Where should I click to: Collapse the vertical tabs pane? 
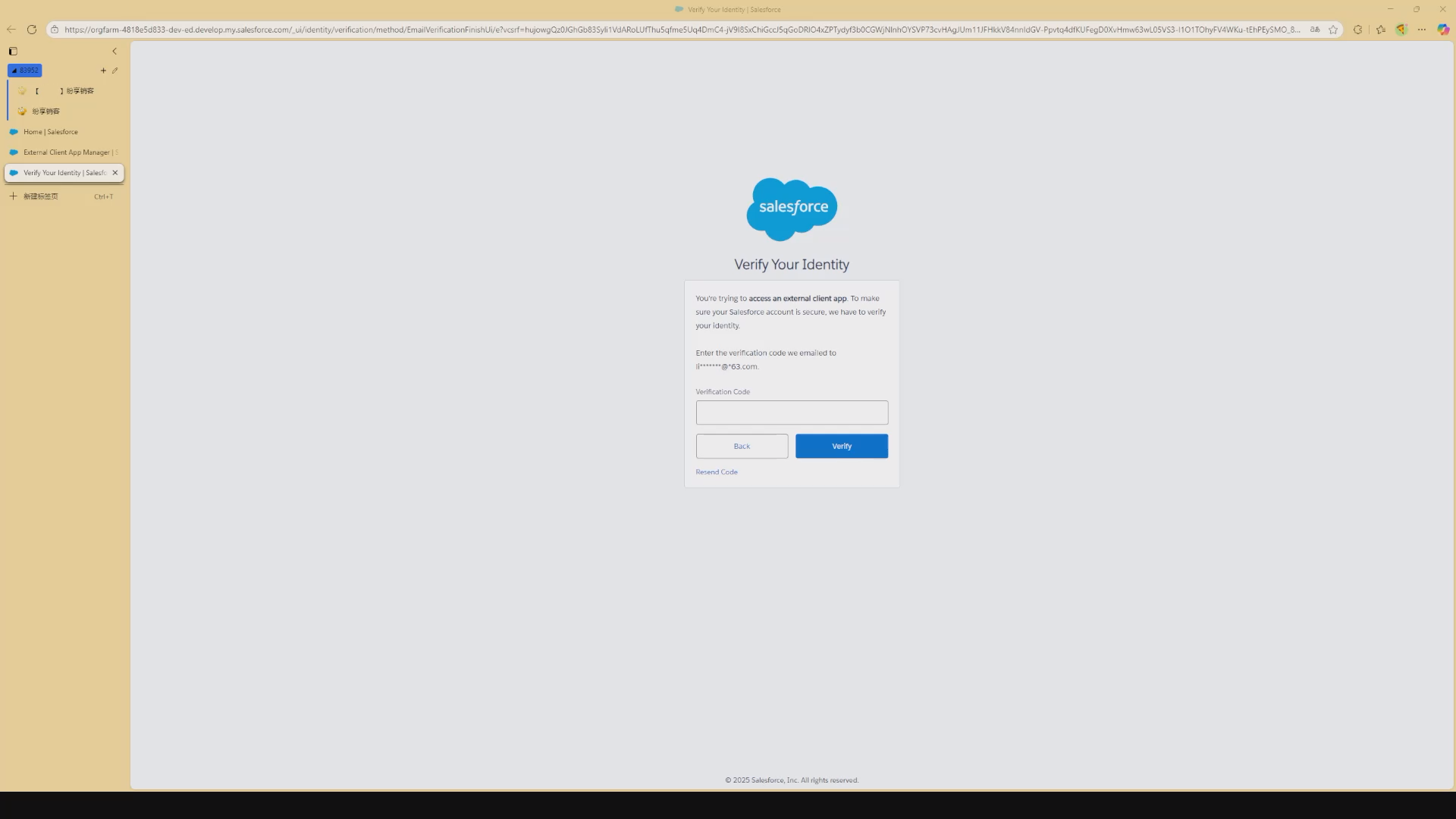pos(115,52)
